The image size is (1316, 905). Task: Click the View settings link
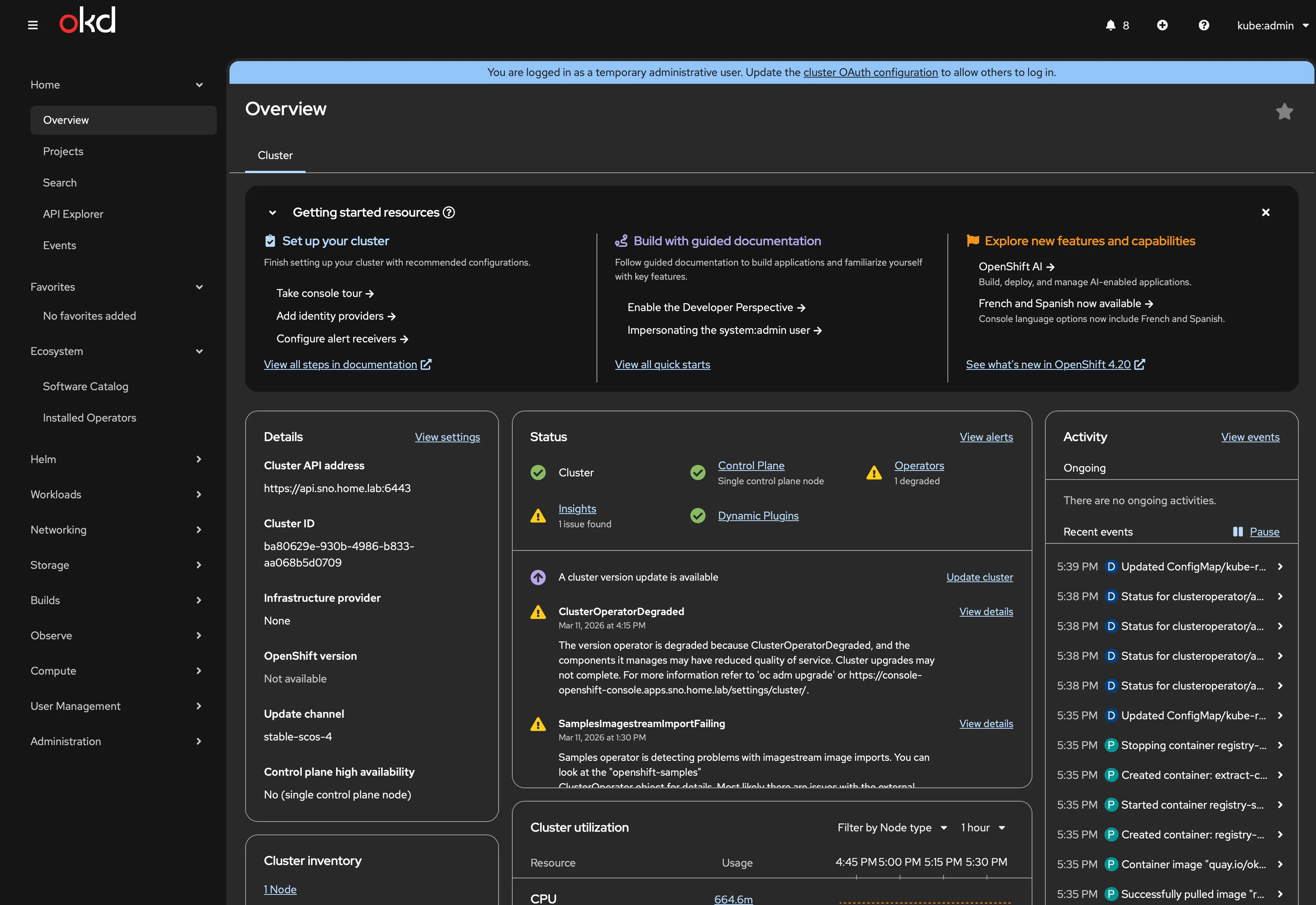447,437
